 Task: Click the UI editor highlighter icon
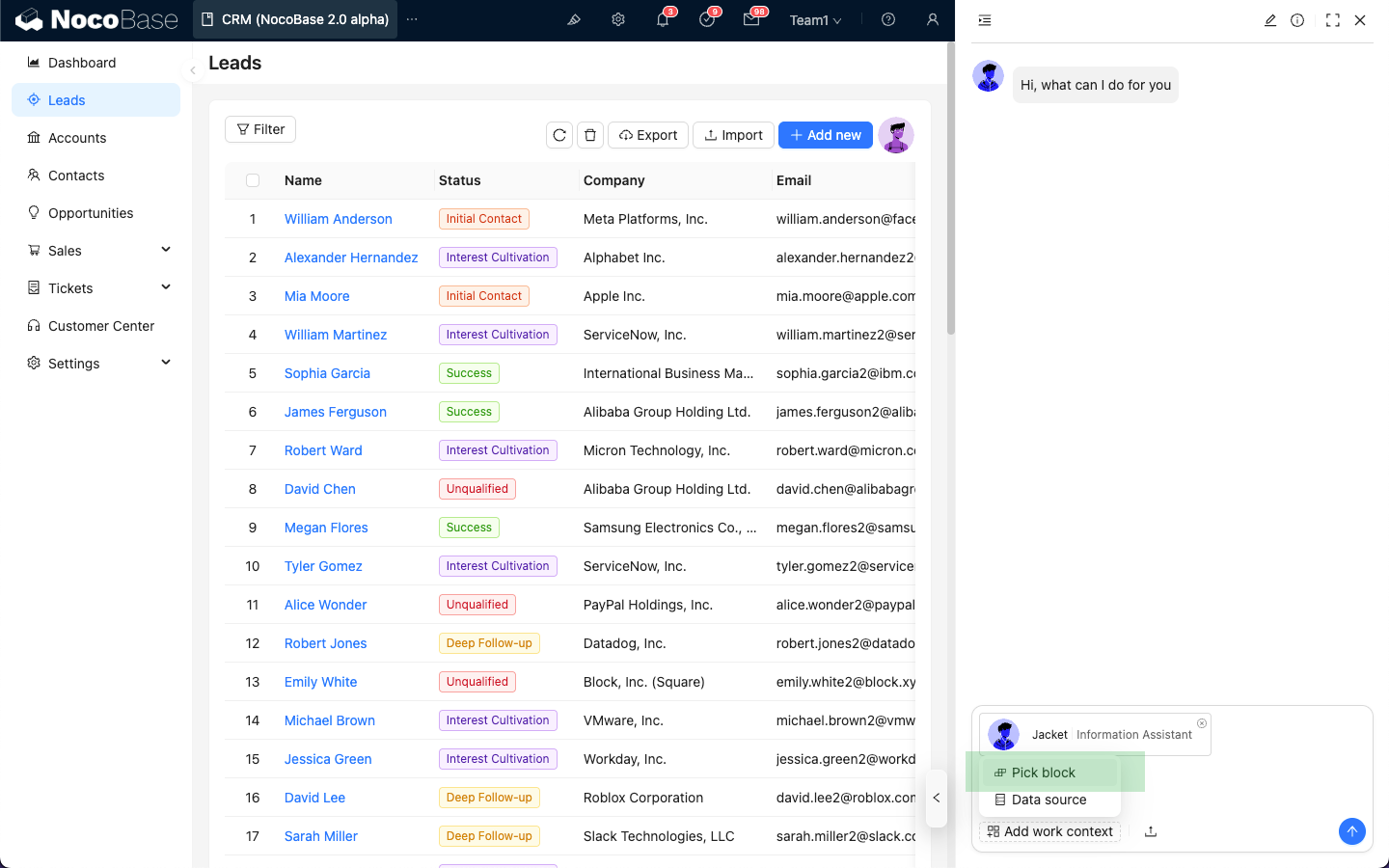point(574,19)
